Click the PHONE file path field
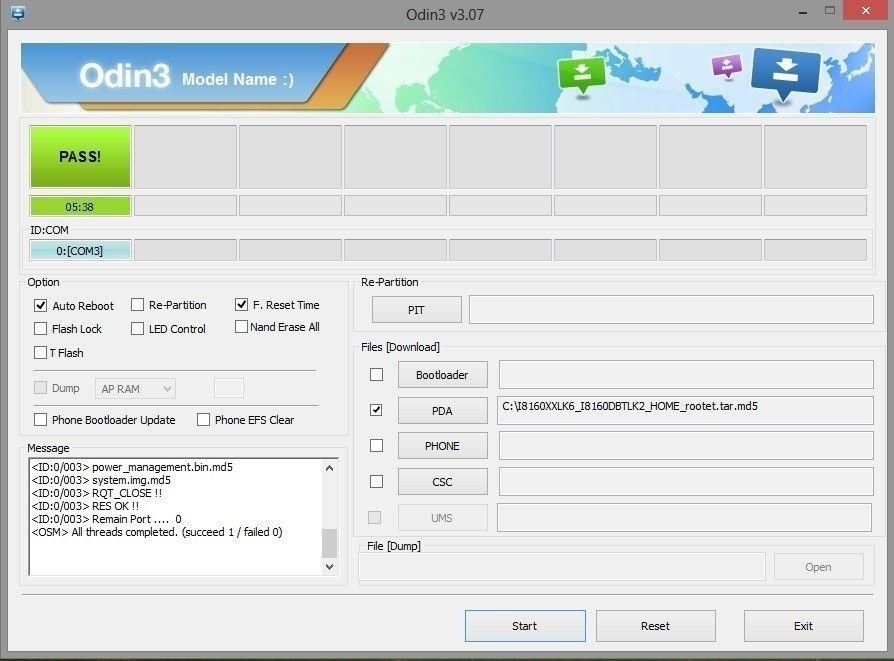The width and height of the screenshot is (894, 661). pos(686,445)
